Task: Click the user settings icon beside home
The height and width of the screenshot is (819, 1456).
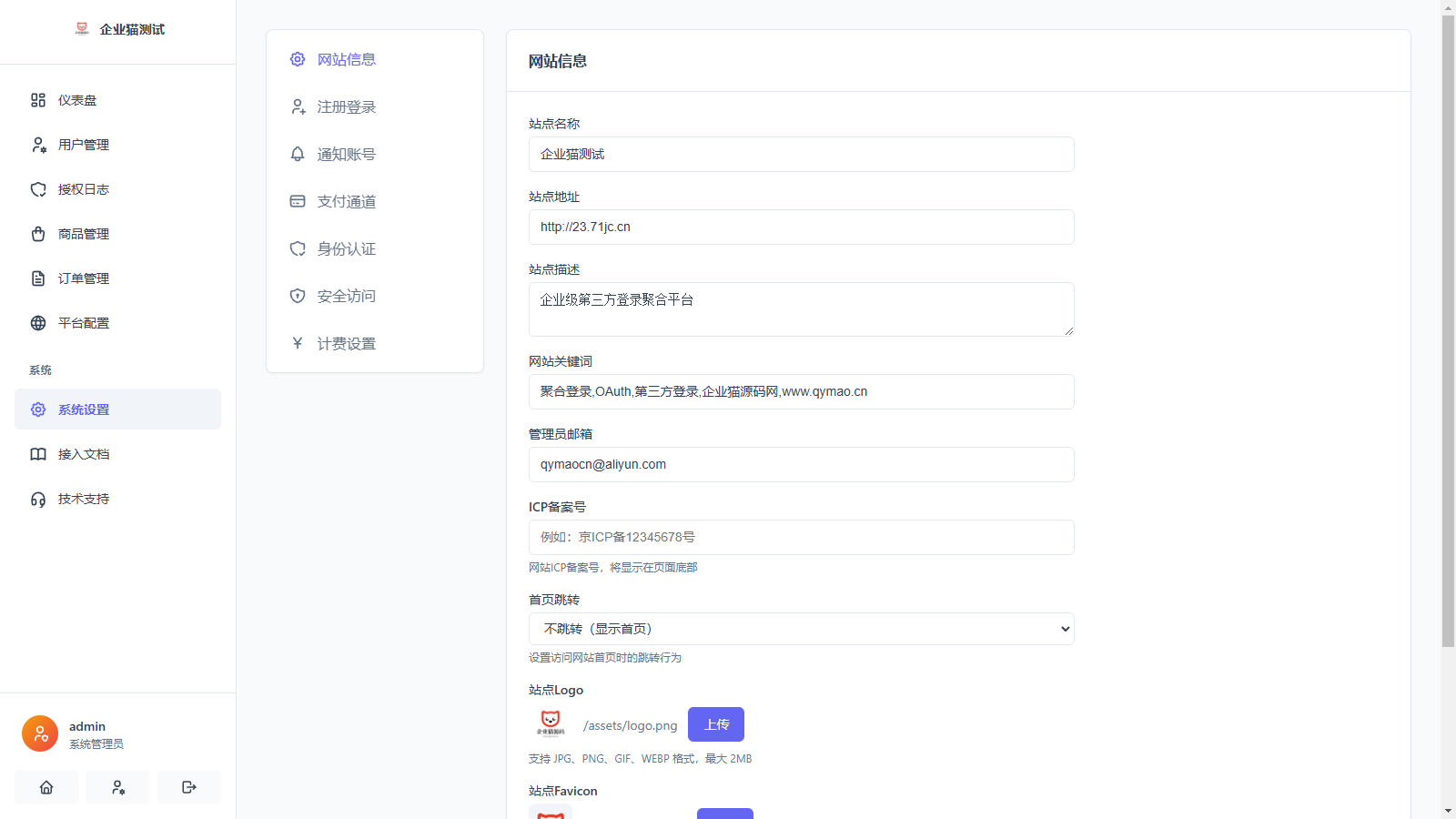Action: point(117,787)
